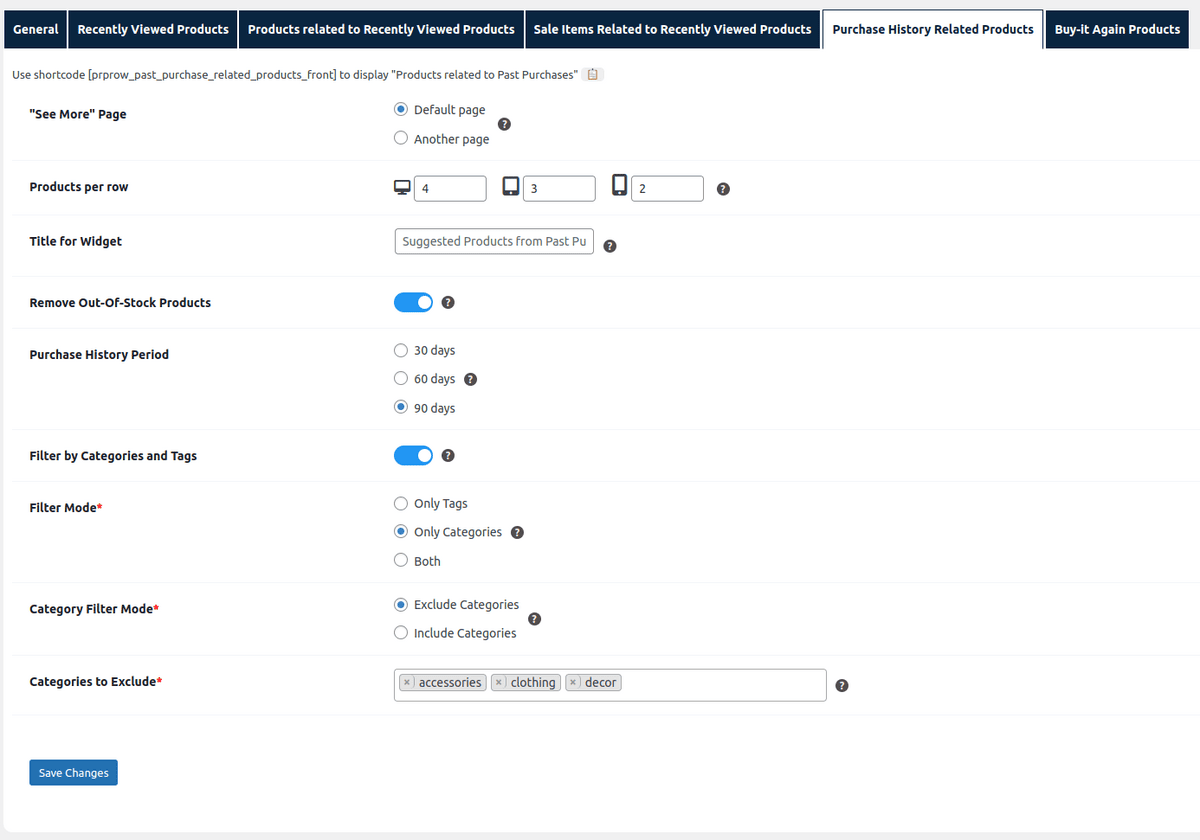1200x840 pixels.
Task: Toggle off Filter by Categories and Tags
Action: tap(413, 455)
